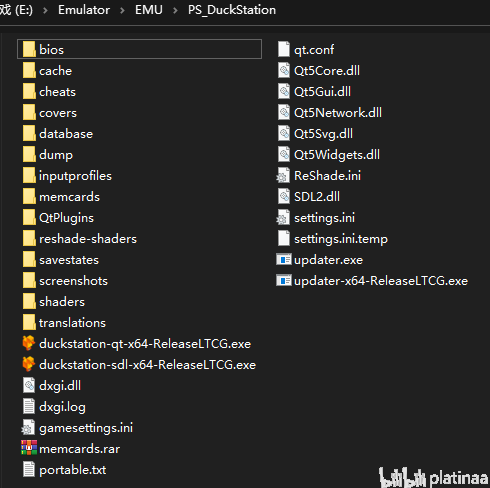Image resolution: width=490 pixels, height=488 pixels.
Task: Select the folder name reshade-shaders
Action: pos(88,239)
